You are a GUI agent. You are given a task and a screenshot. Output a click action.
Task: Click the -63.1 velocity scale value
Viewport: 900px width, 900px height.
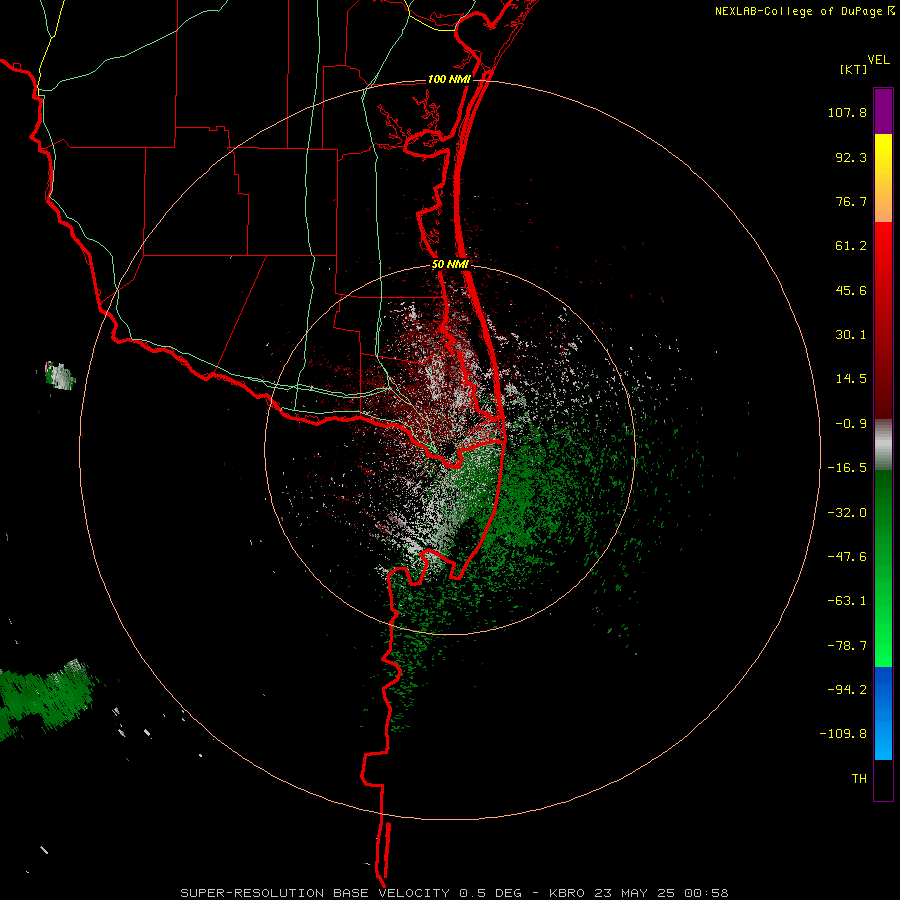(847, 601)
